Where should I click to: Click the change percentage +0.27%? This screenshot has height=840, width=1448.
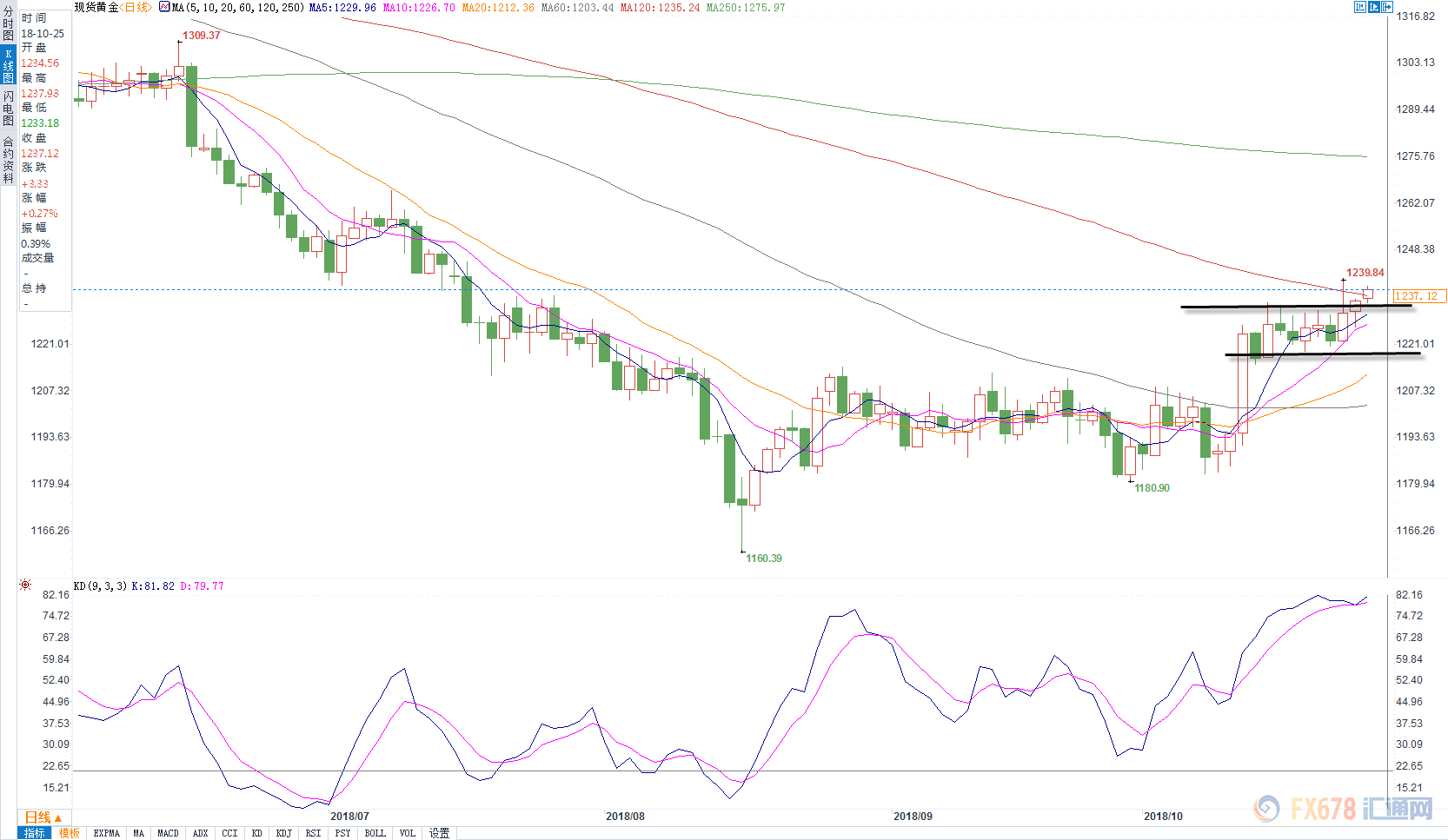39,214
